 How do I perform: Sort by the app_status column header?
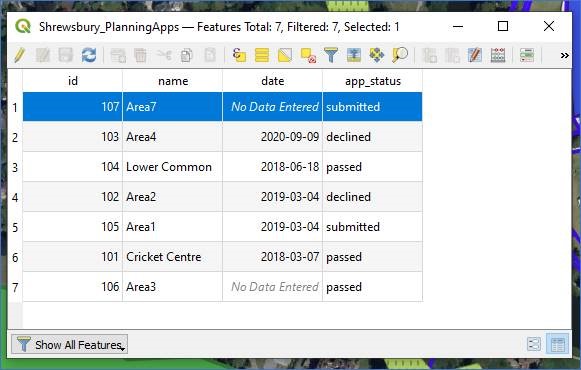point(373,81)
